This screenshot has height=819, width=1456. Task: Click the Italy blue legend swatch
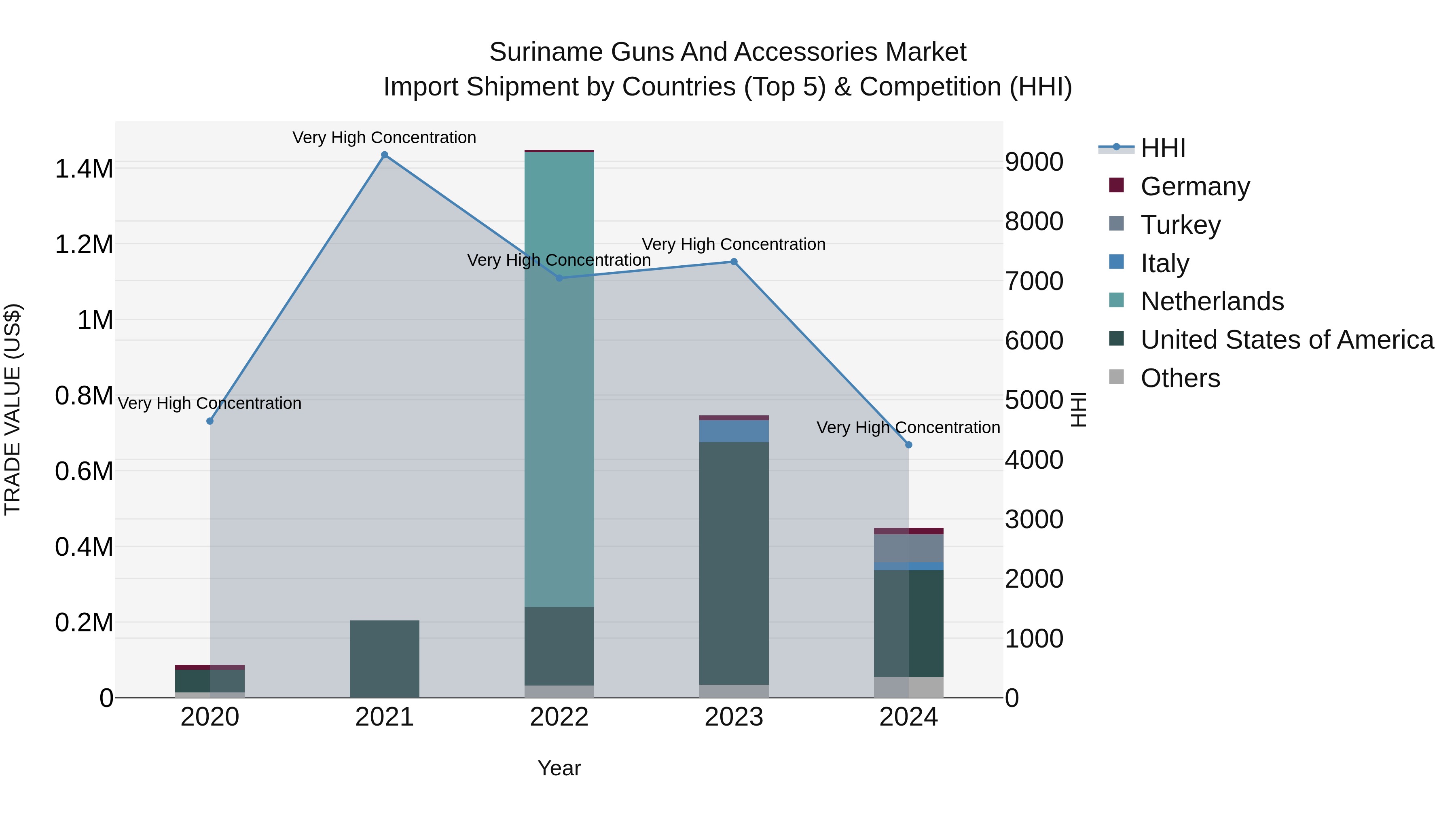1116,262
